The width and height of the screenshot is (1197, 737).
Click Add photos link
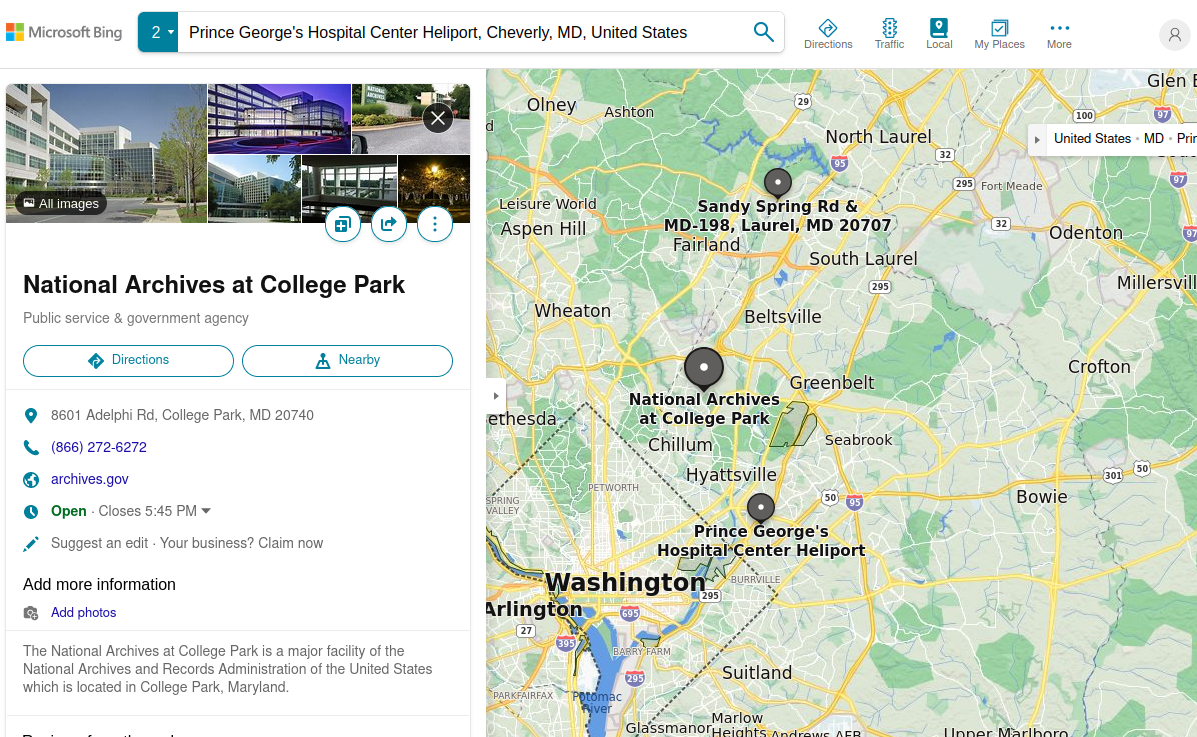83,613
